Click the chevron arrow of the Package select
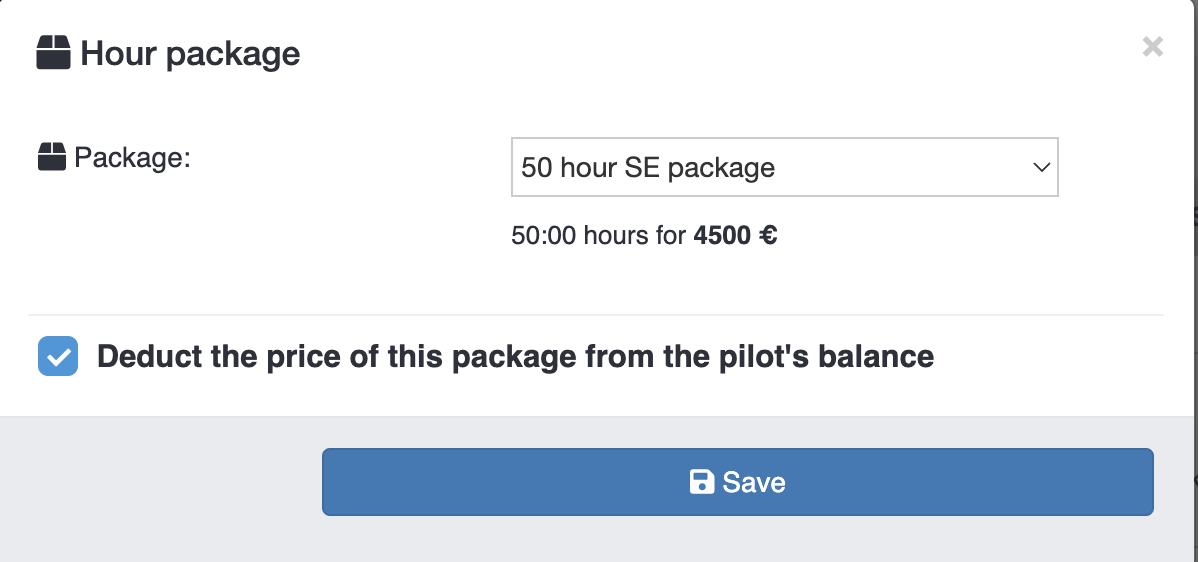1198x562 pixels. [x=1040, y=167]
